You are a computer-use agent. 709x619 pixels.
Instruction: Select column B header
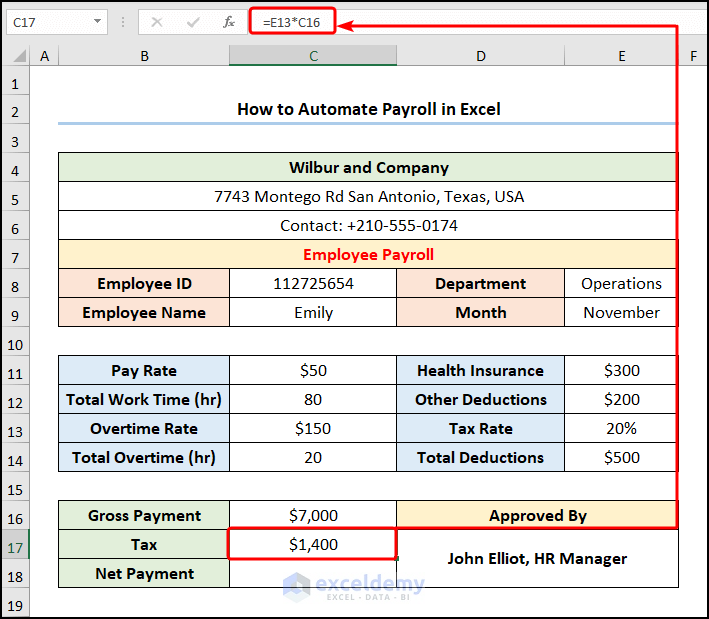[144, 56]
